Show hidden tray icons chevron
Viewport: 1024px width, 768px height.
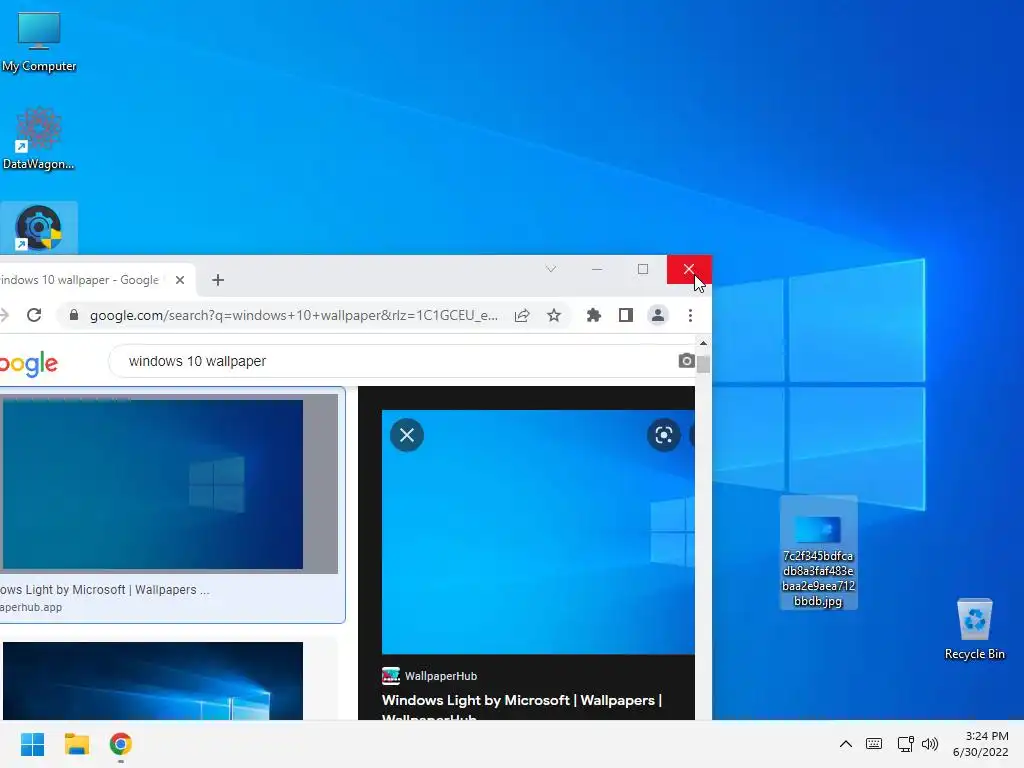tap(846, 744)
